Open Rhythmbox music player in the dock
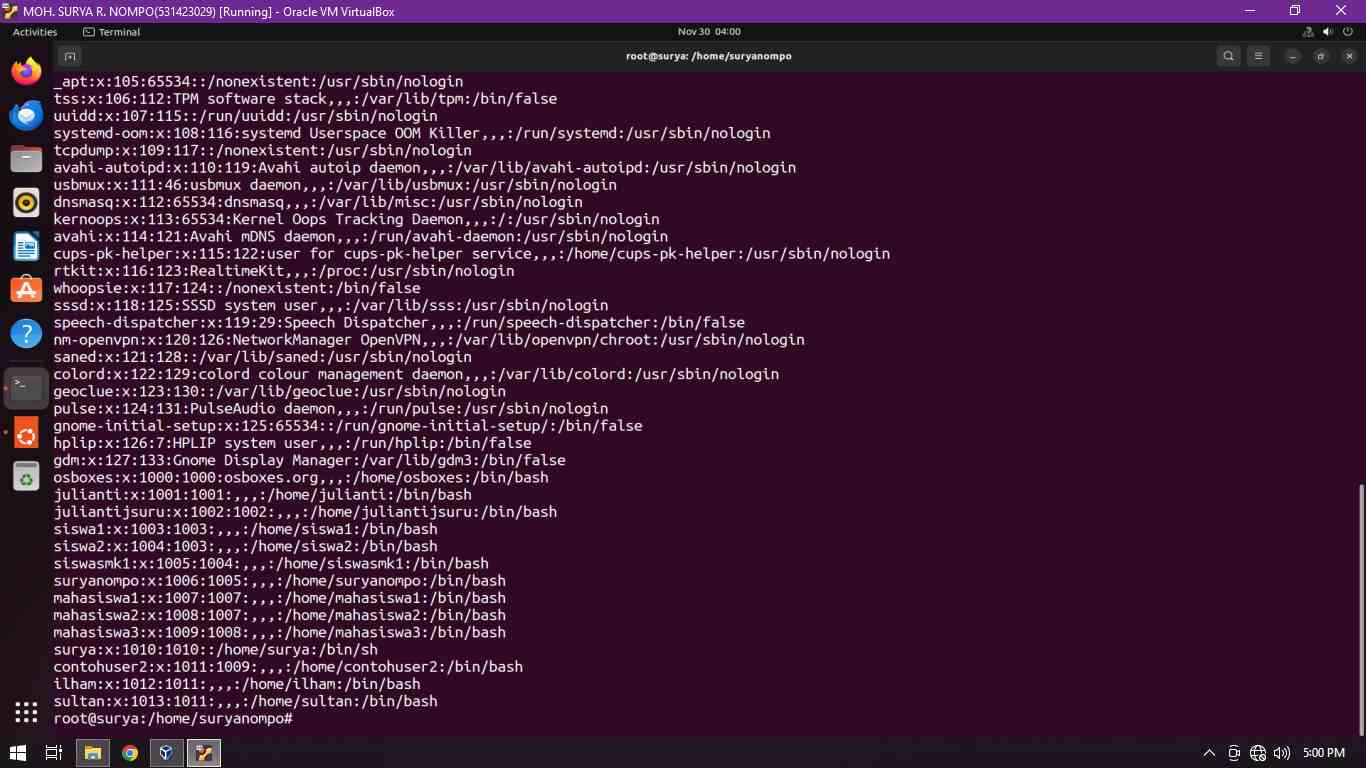The image size is (1366, 768). point(26,202)
